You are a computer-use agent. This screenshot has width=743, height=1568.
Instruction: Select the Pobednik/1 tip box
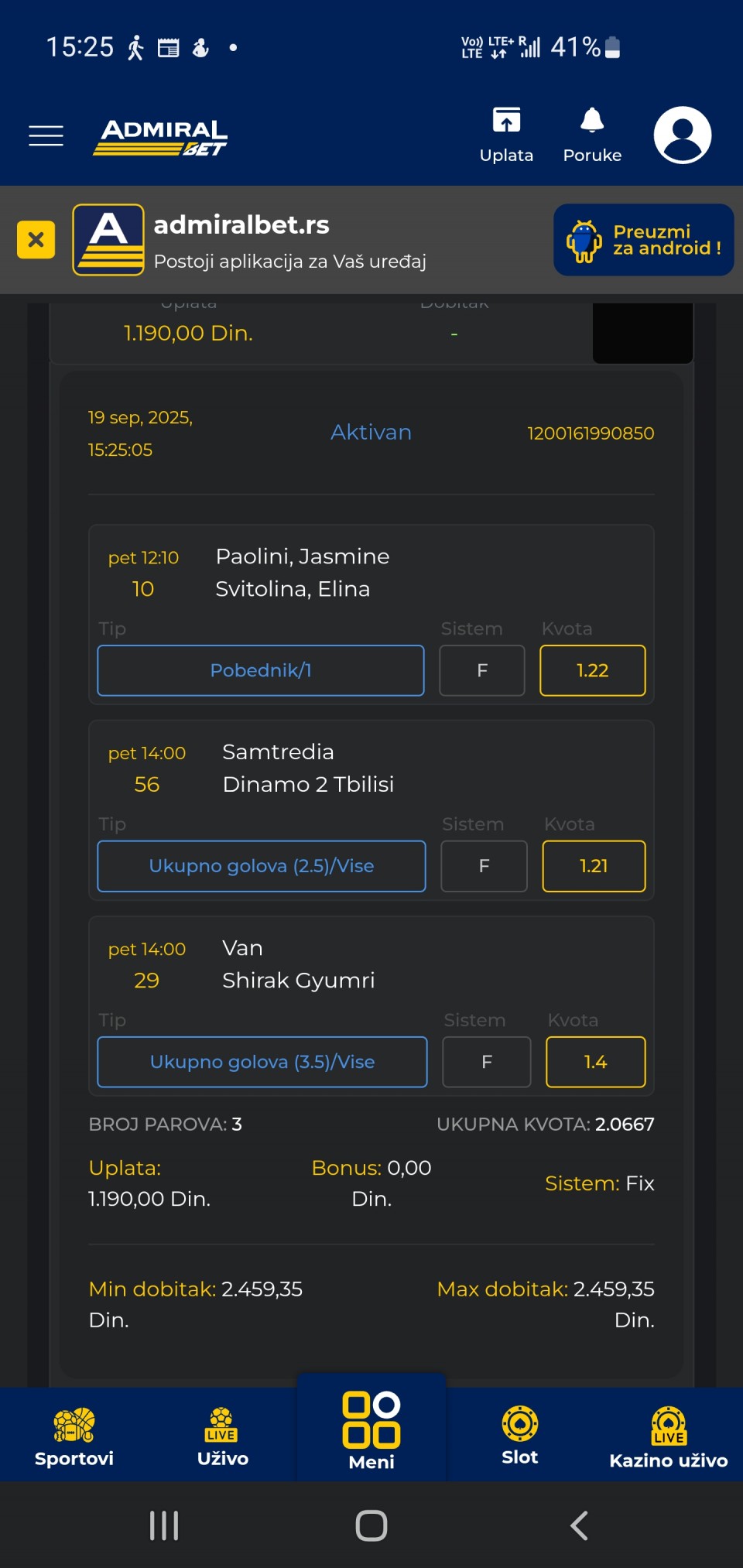(x=261, y=670)
